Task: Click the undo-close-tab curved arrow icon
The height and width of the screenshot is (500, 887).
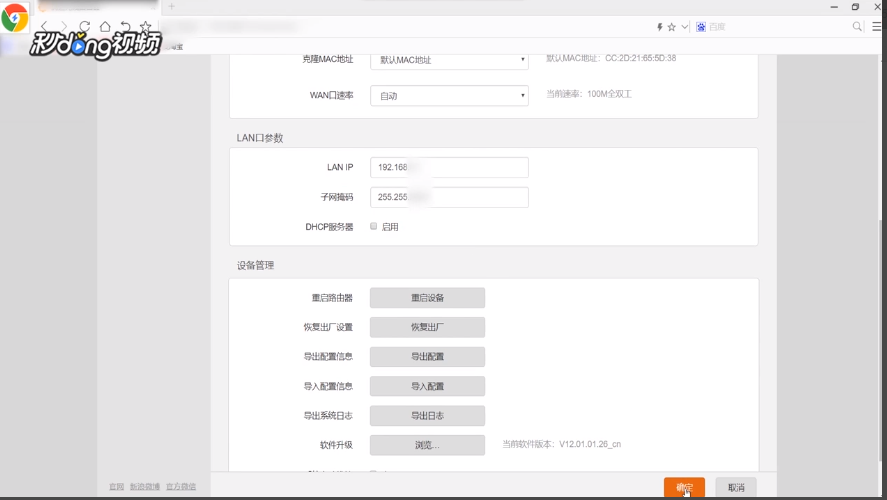Action: pyautogui.click(x=126, y=27)
